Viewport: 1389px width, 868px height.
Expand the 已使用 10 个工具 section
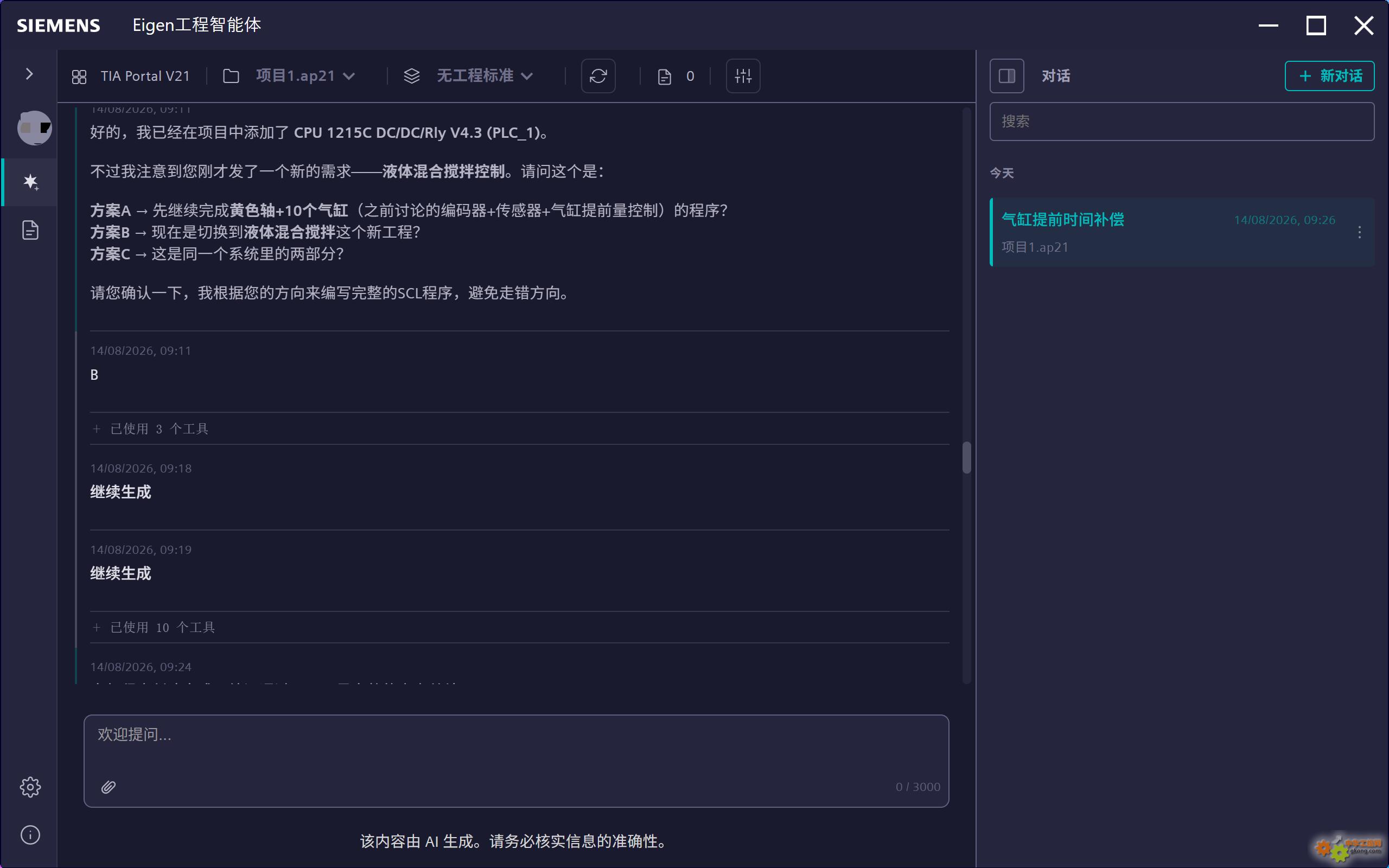tap(519, 628)
